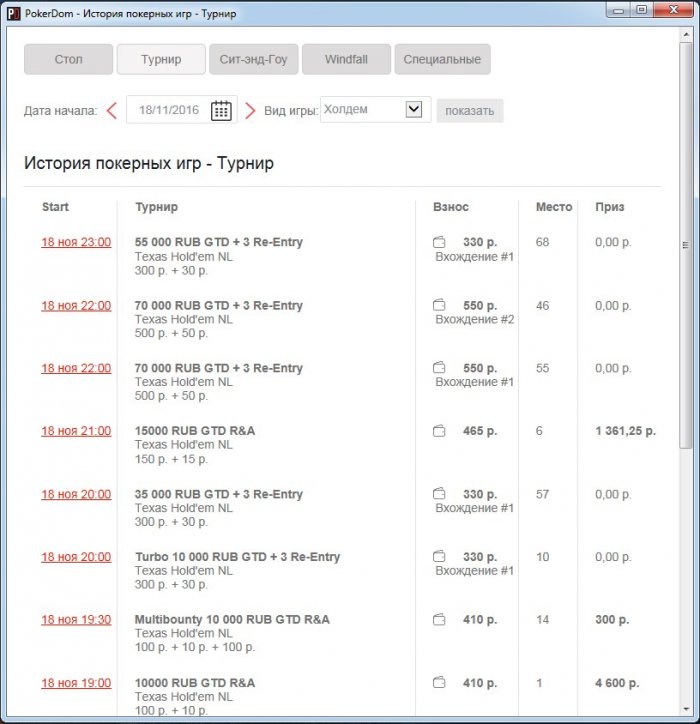
Task: Switch to the Стол tab
Action: point(68,59)
